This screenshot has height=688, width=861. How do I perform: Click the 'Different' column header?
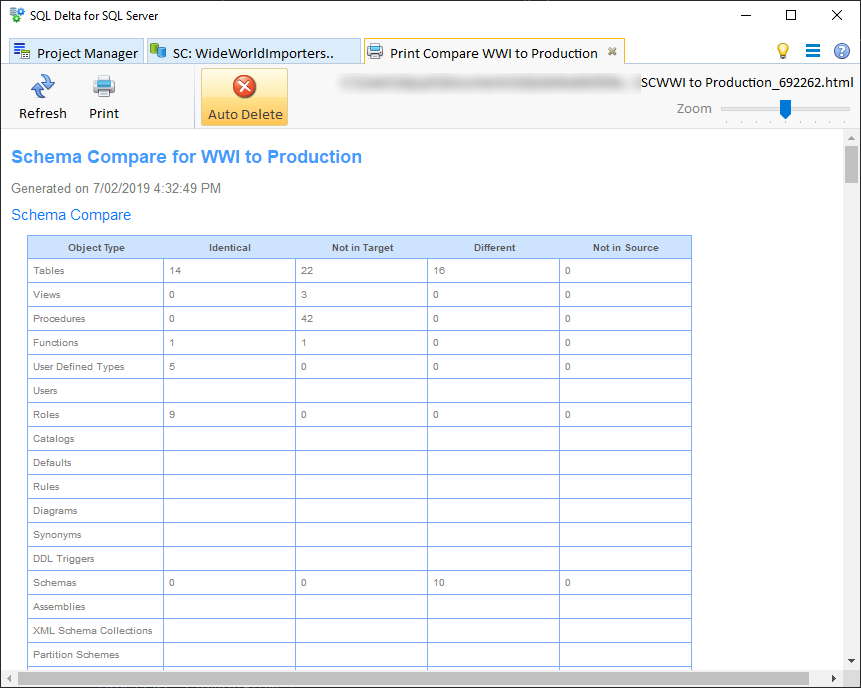494,248
